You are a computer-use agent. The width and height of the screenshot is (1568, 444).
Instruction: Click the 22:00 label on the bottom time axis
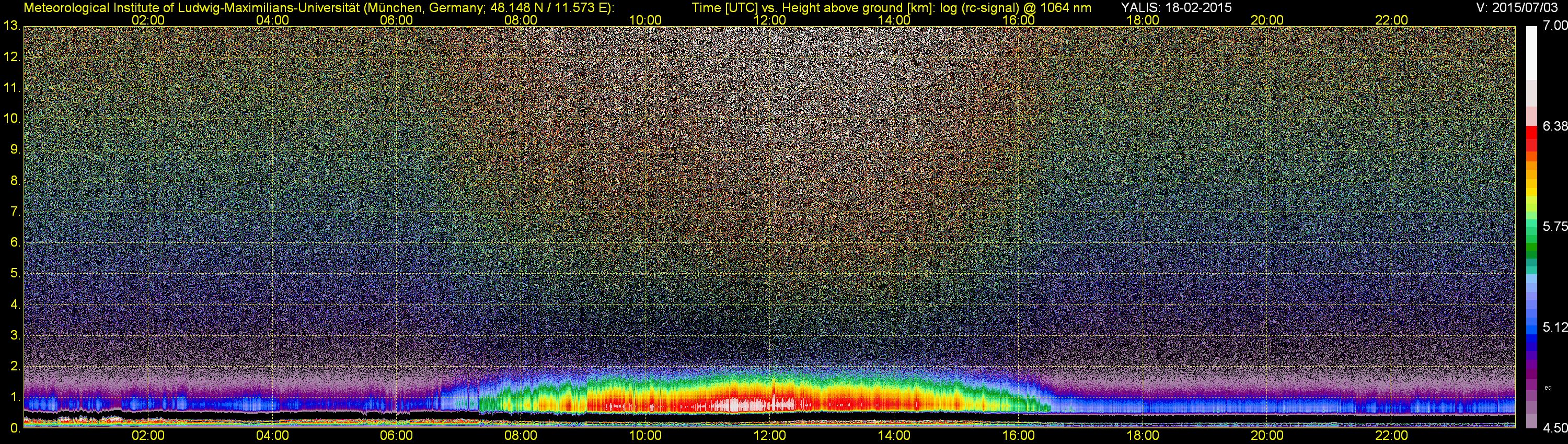click(1391, 436)
